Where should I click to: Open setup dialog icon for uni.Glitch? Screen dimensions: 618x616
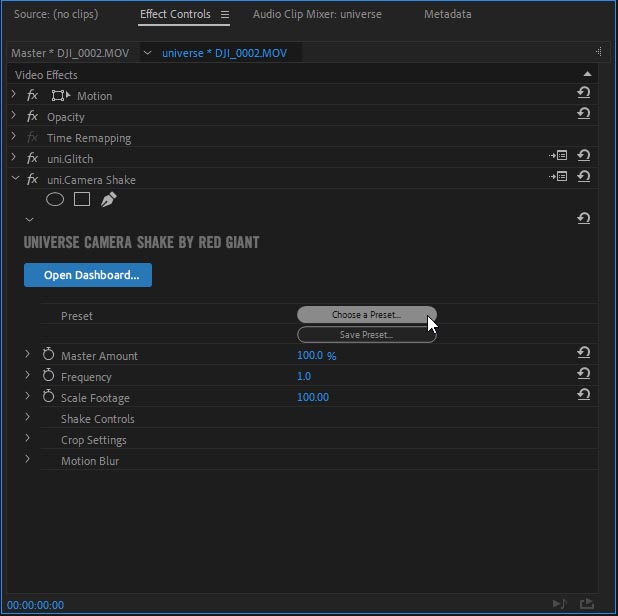point(558,156)
